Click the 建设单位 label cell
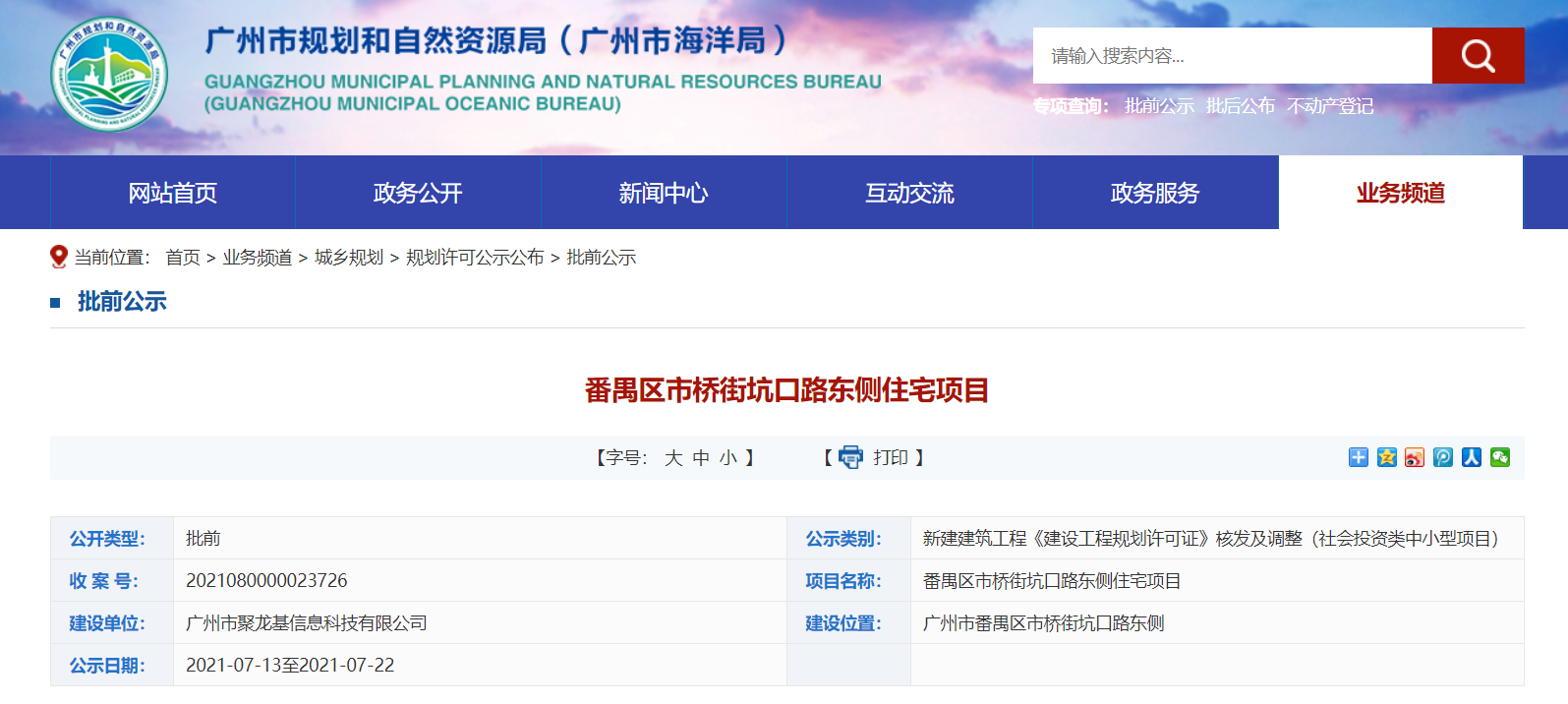The image size is (1568, 704). coord(112,623)
